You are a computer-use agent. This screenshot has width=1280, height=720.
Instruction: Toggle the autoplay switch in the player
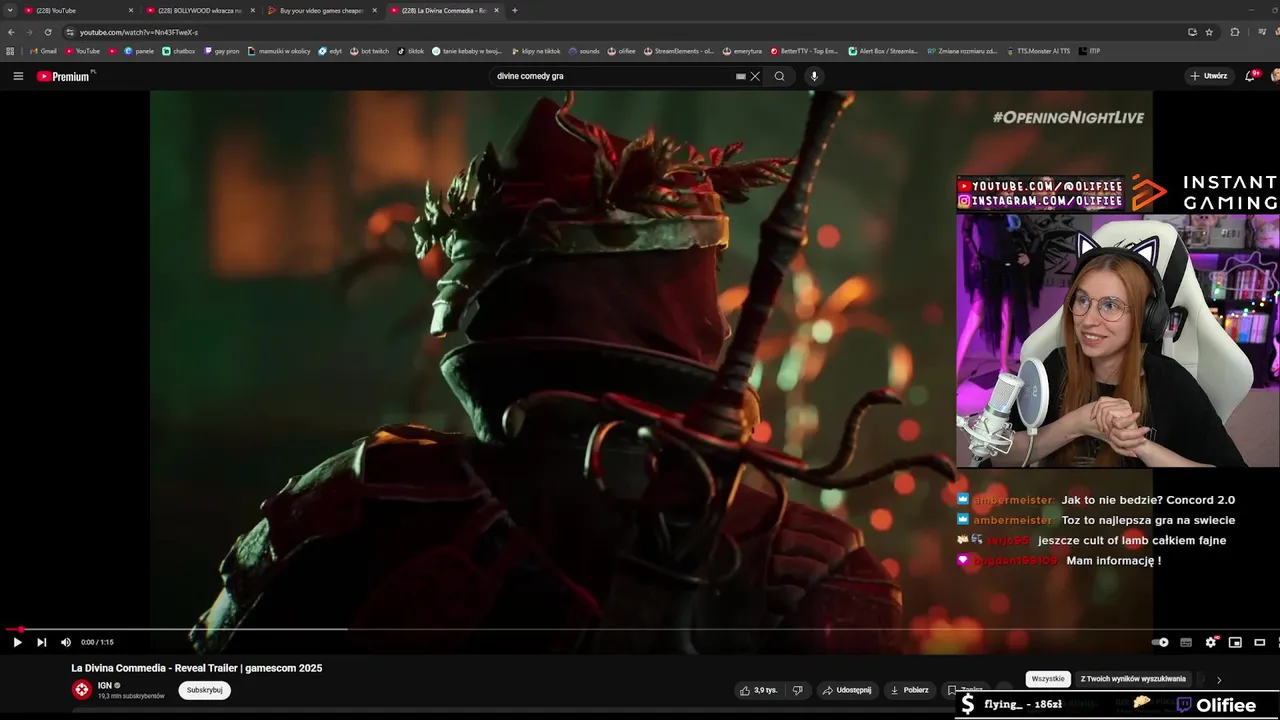coord(1160,642)
